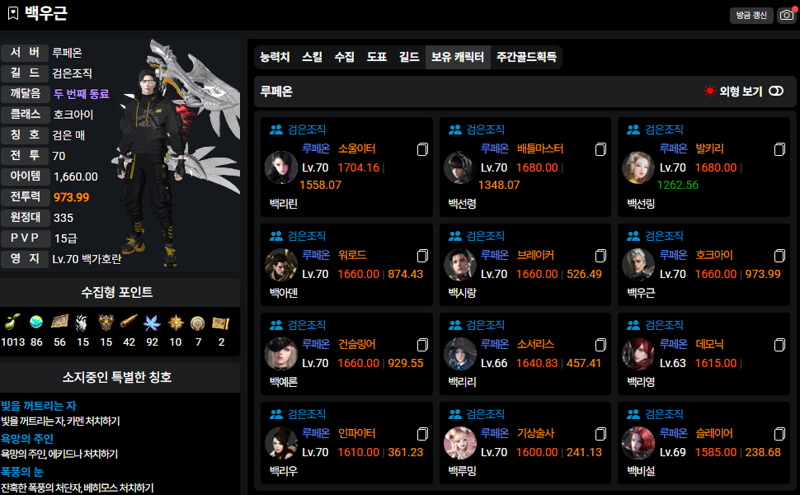Click the 소서리스 character portrait

(460, 354)
